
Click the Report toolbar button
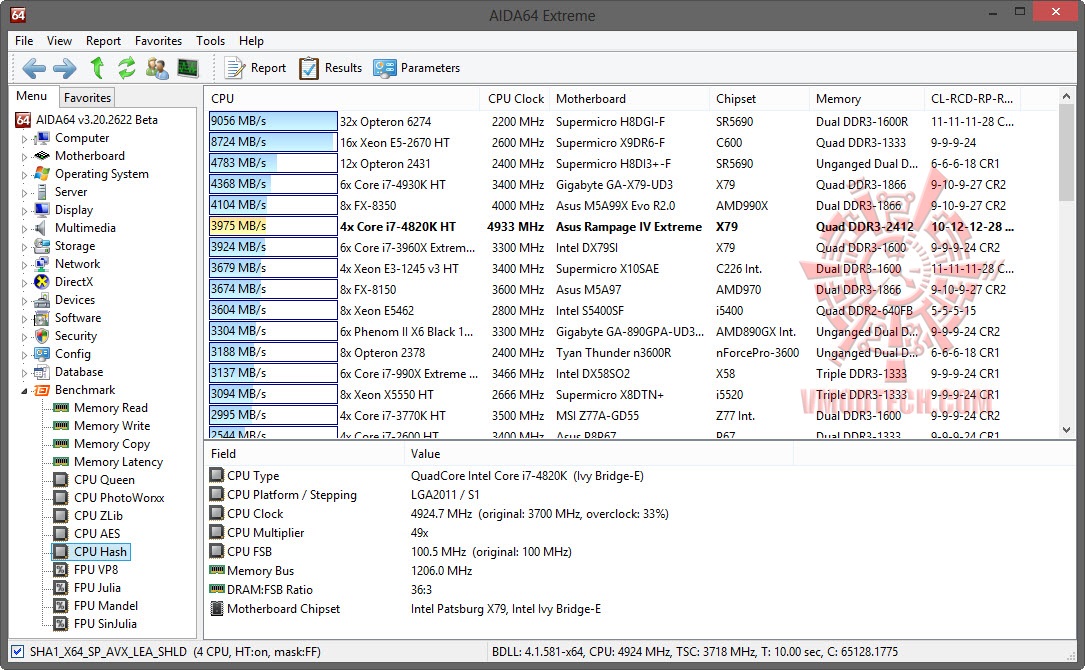pyautogui.click(x=255, y=68)
